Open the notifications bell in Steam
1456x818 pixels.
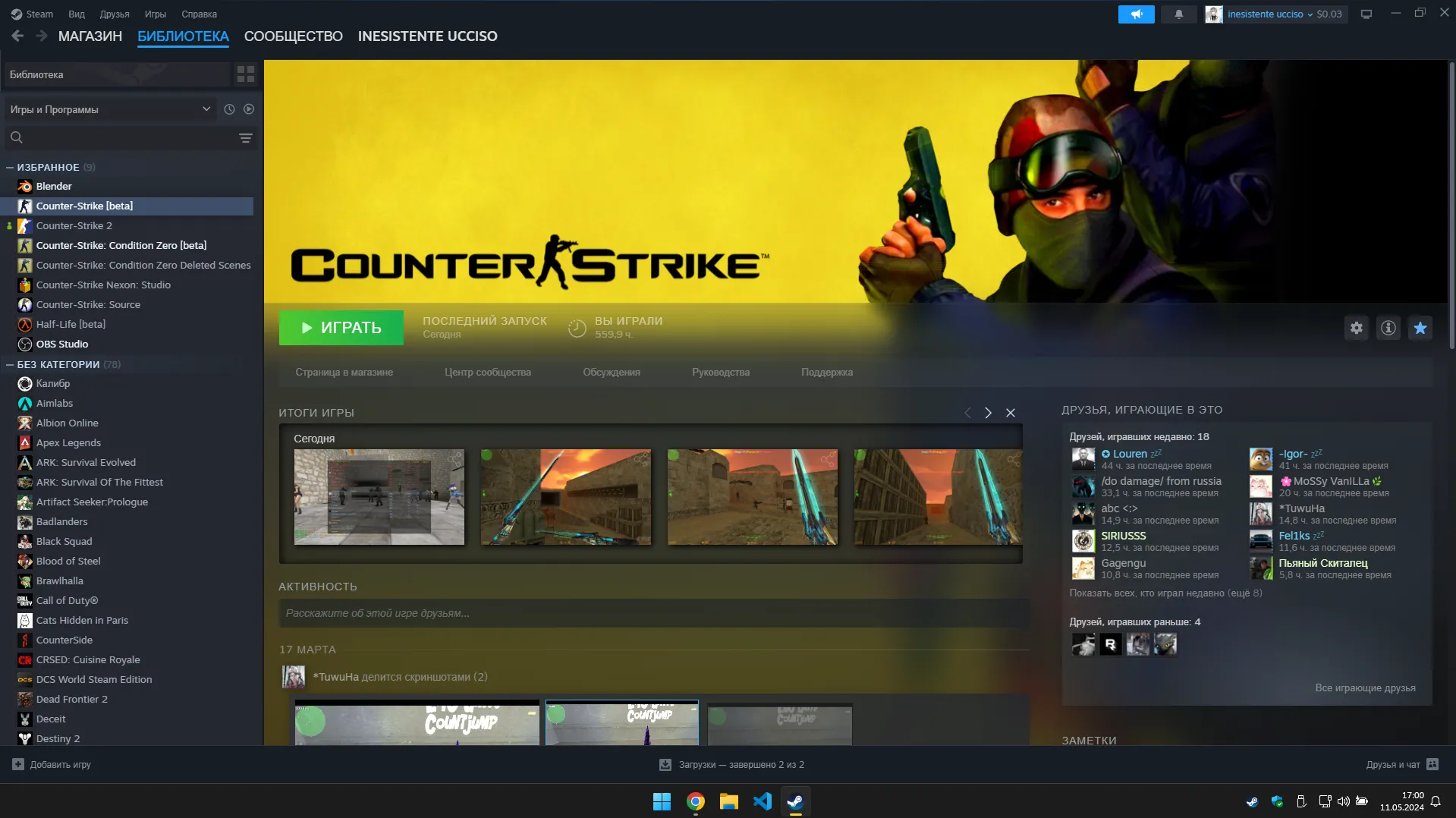1178,14
